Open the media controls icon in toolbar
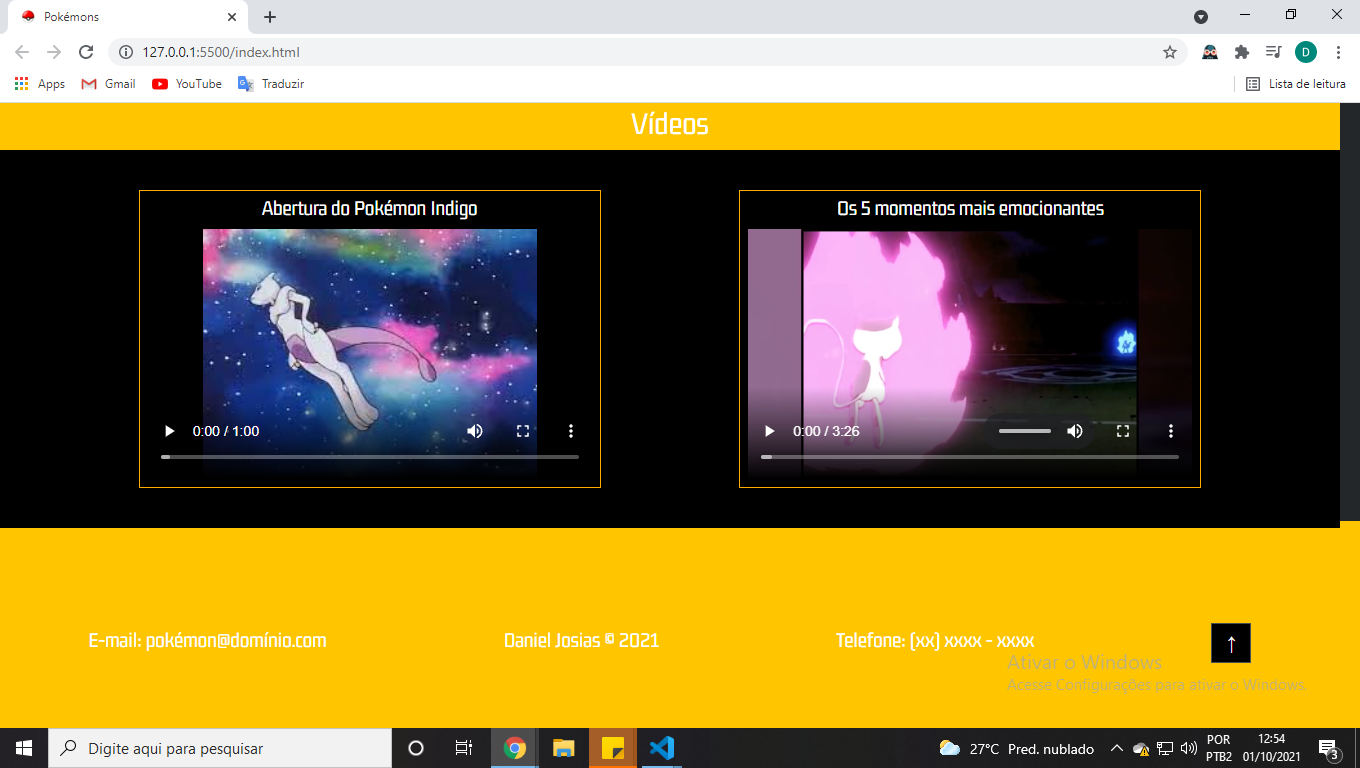Viewport: 1360px width, 768px height. (1273, 52)
